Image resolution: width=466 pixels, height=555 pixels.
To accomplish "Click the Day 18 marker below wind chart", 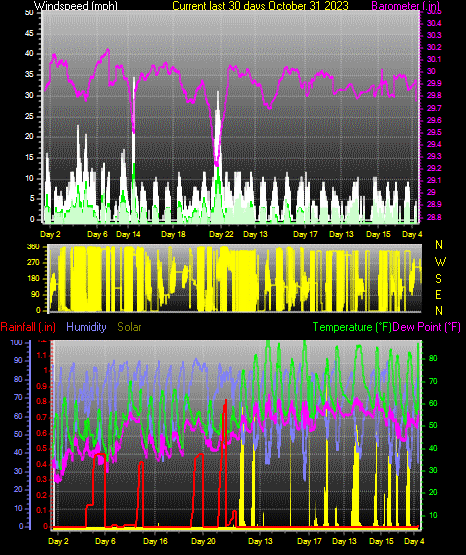I will 173,234.
